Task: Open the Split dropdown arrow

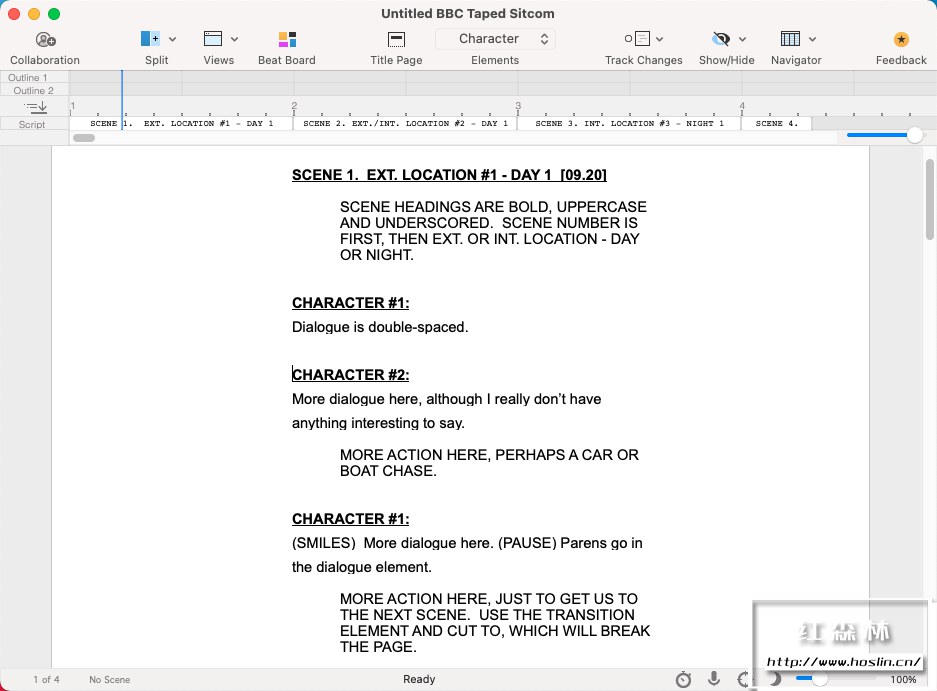Action: [x=173, y=39]
